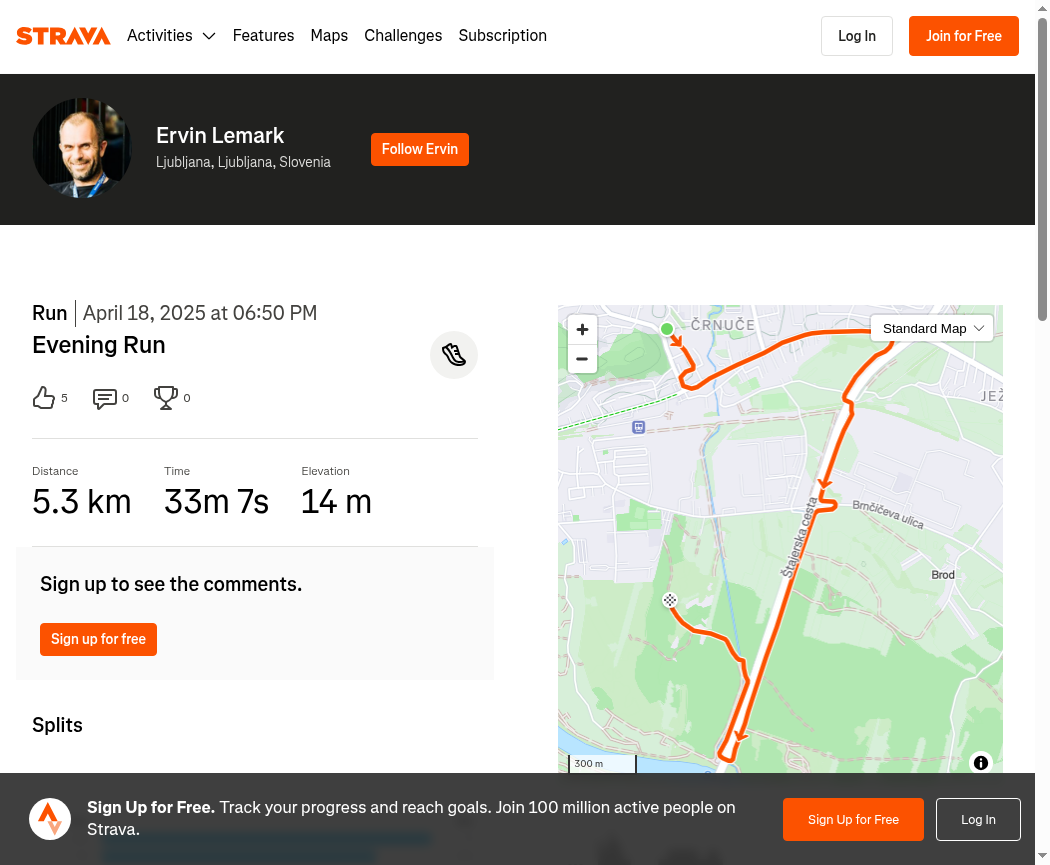Click the Strava logo
This screenshot has width=1050, height=865.
(63, 36)
